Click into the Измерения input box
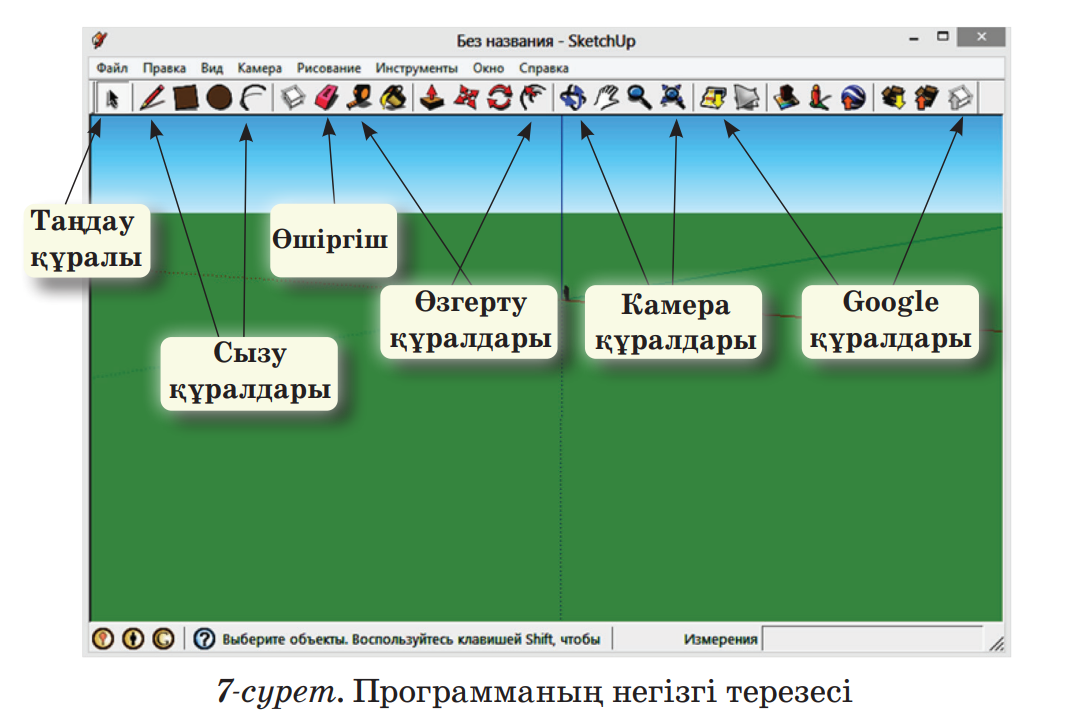This screenshot has width=1070, height=726. [872, 639]
